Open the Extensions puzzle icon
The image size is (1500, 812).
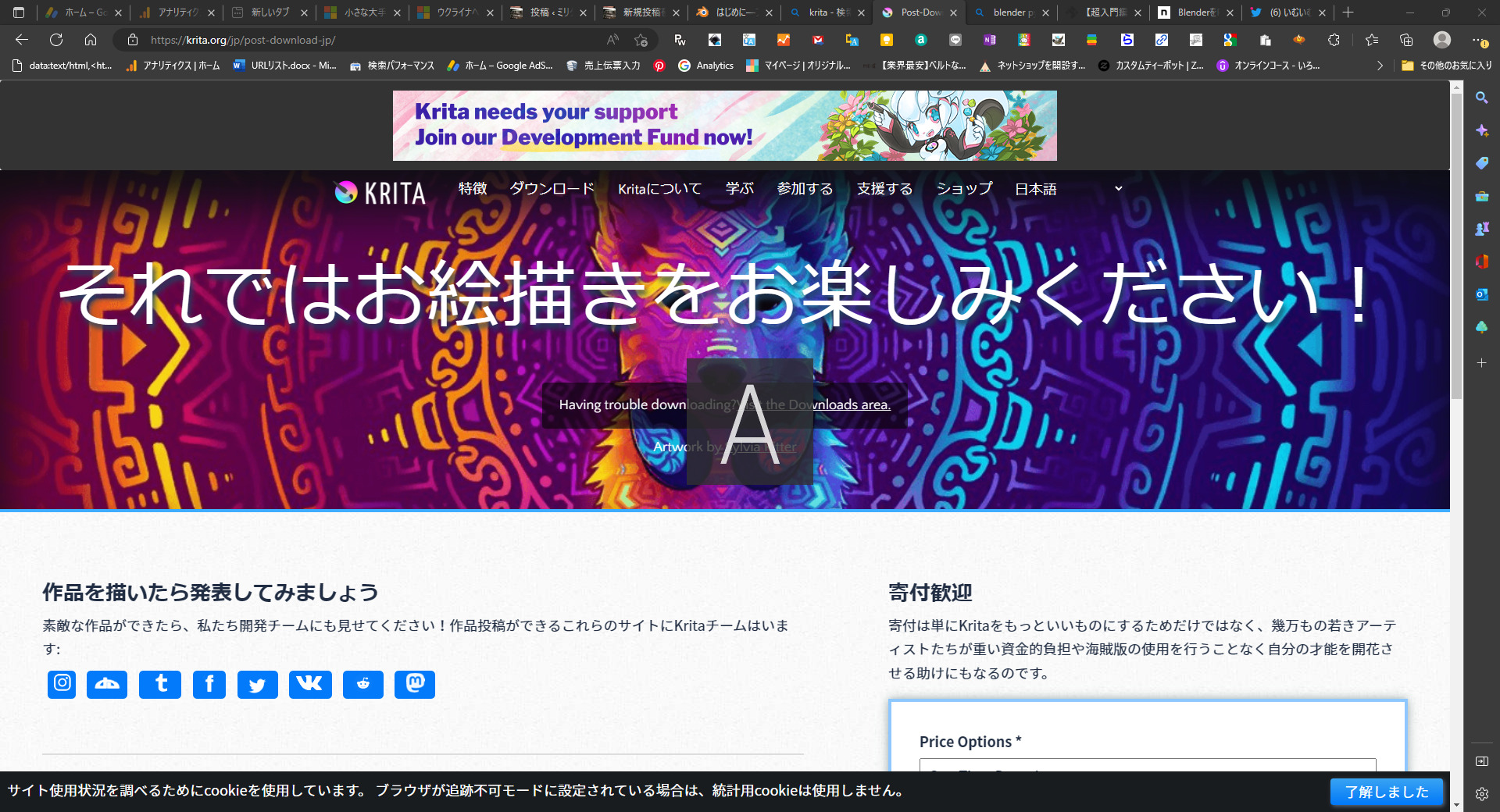[x=1334, y=40]
